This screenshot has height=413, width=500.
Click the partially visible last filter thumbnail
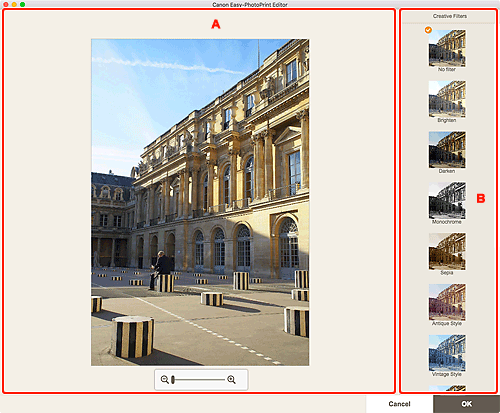click(447, 388)
